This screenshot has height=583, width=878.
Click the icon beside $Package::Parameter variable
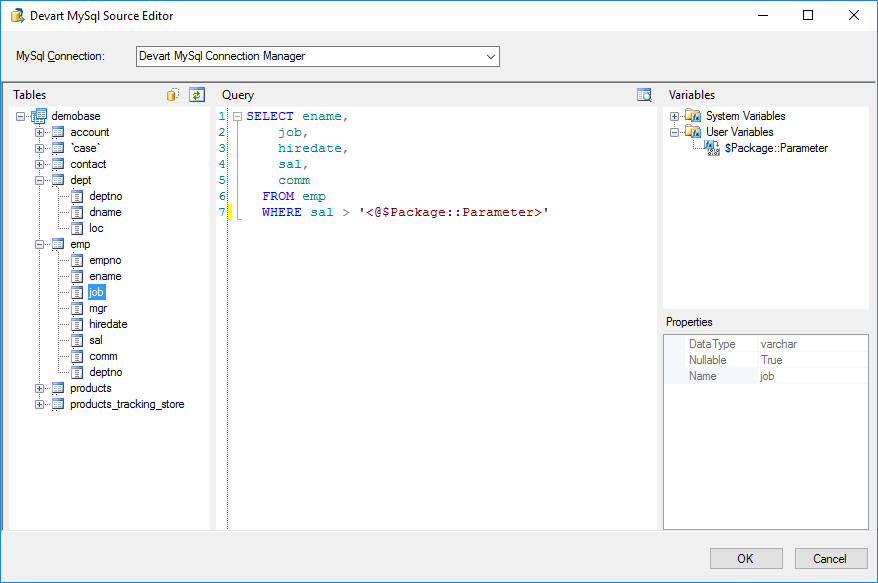710,147
